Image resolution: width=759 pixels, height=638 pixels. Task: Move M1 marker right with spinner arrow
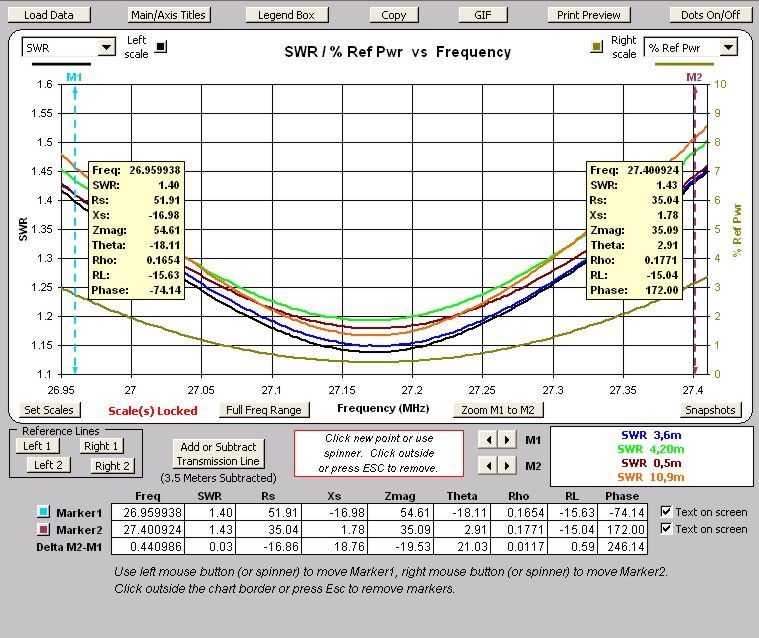[x=507, y=440]
